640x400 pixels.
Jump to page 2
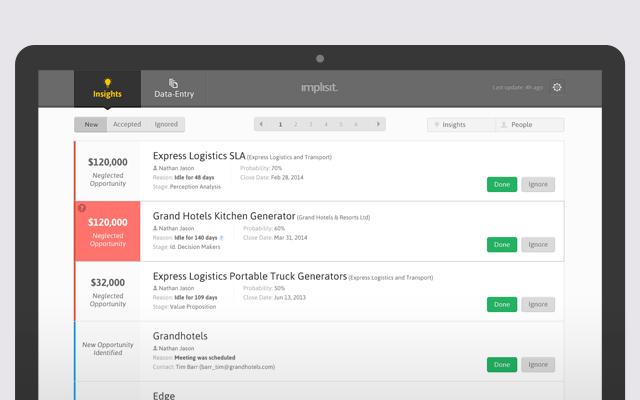[x=296, y=124]
